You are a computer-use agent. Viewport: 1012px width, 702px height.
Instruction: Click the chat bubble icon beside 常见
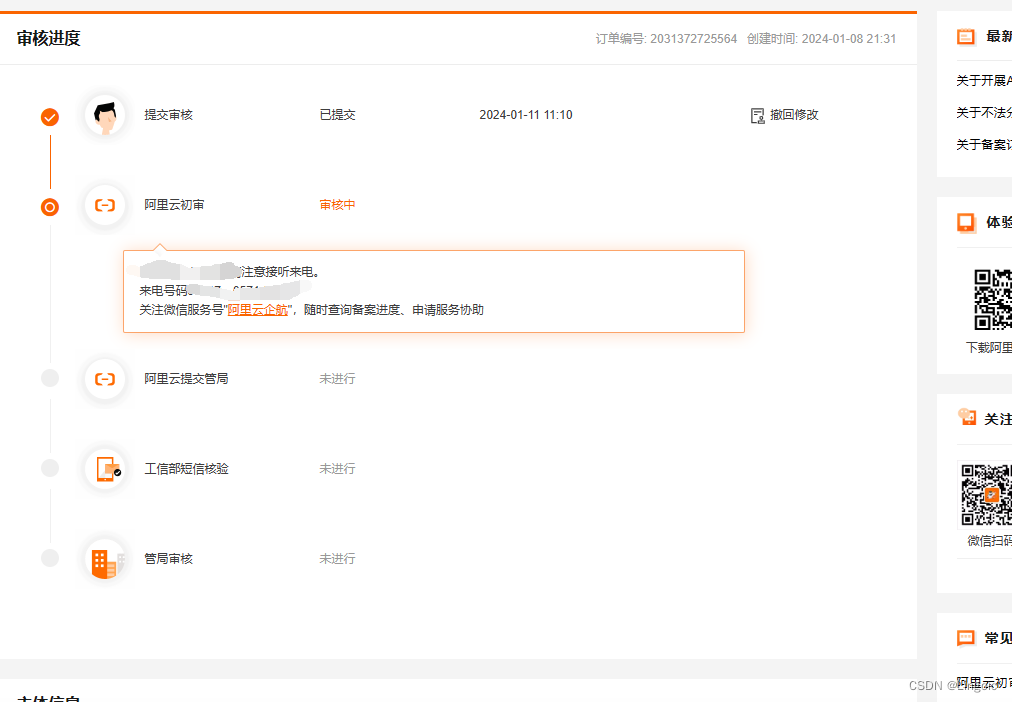pos(966,638)
